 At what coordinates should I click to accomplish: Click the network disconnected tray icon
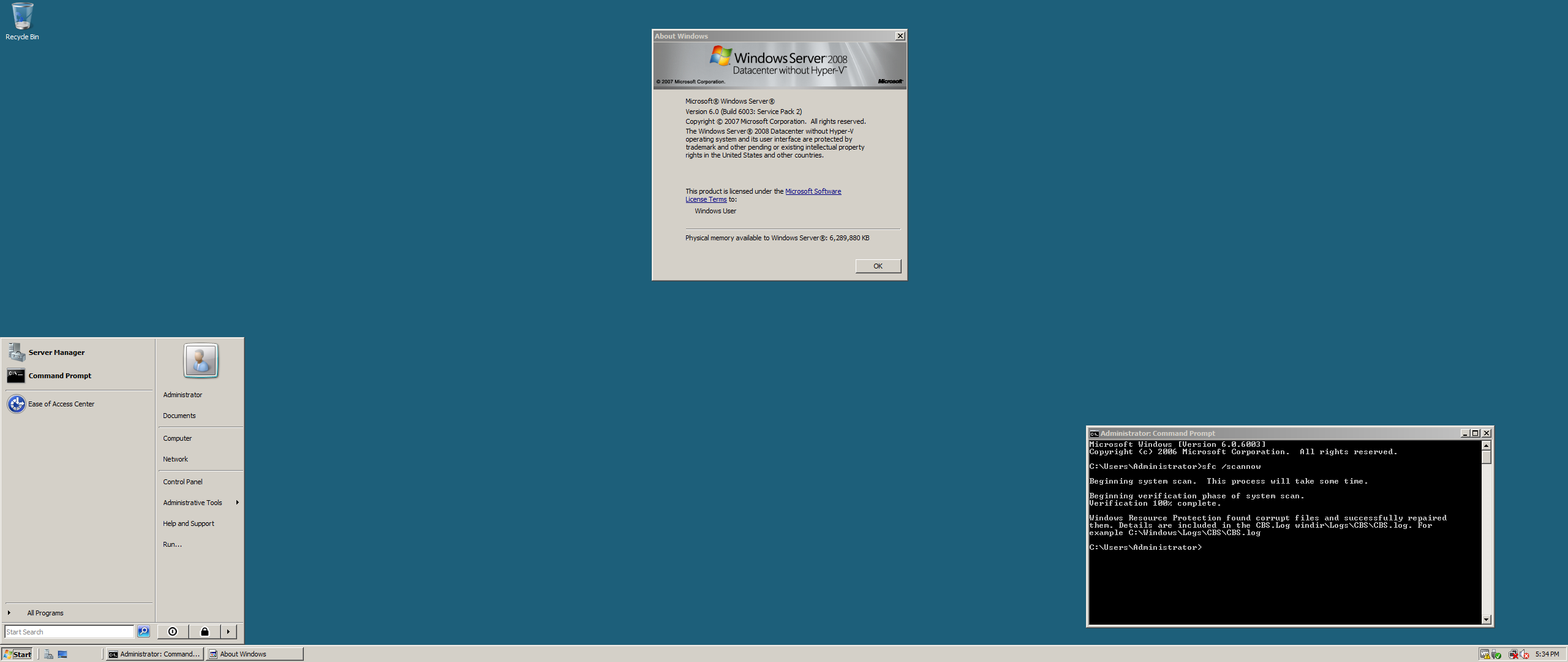(1513, 654)
